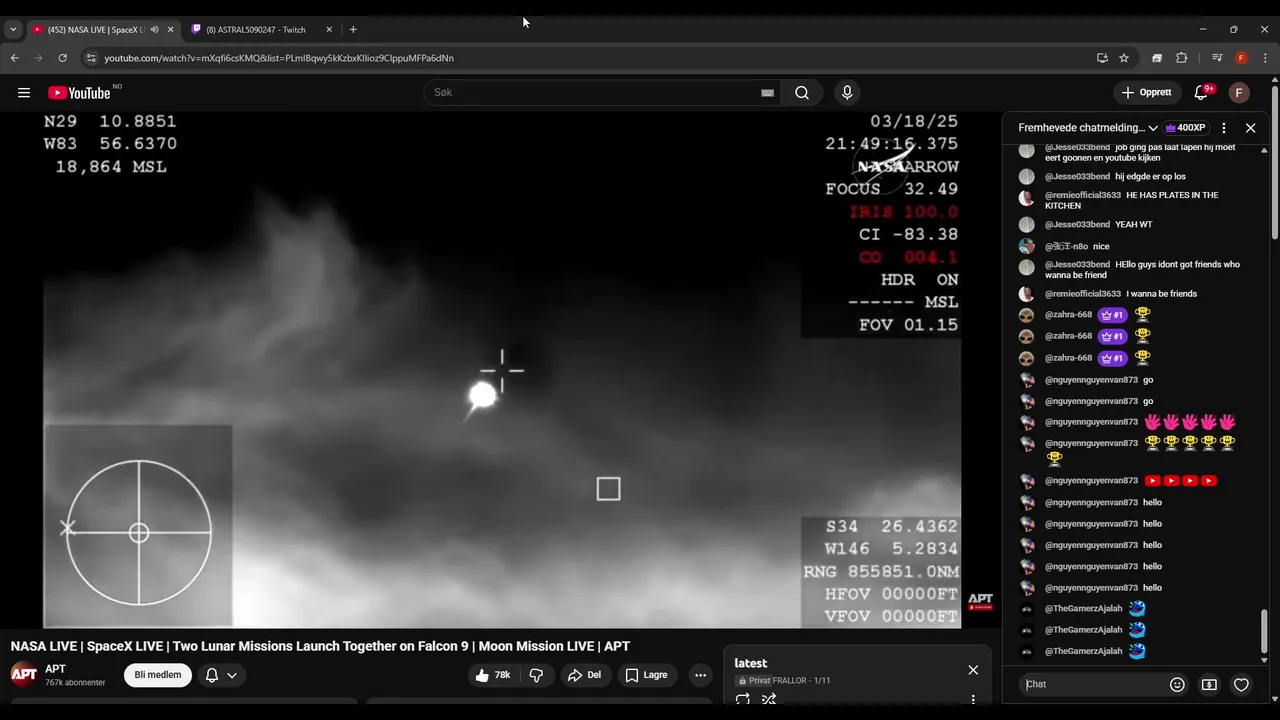Open playlist panel three-dot menu
1280x720 pixels.
click(973, 700)
